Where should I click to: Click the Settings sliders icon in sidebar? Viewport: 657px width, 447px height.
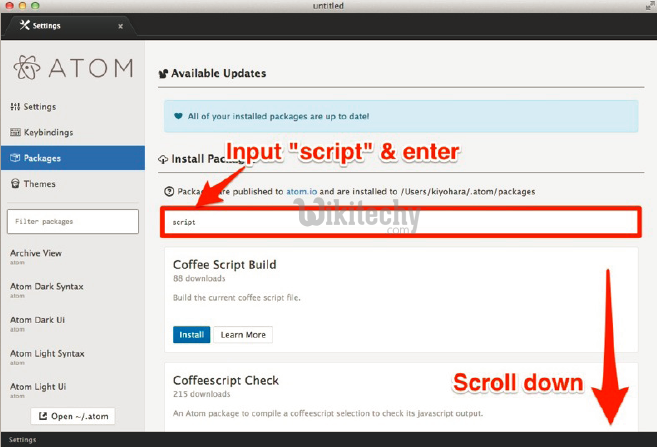pyautogui.click(x=15, y=107)
